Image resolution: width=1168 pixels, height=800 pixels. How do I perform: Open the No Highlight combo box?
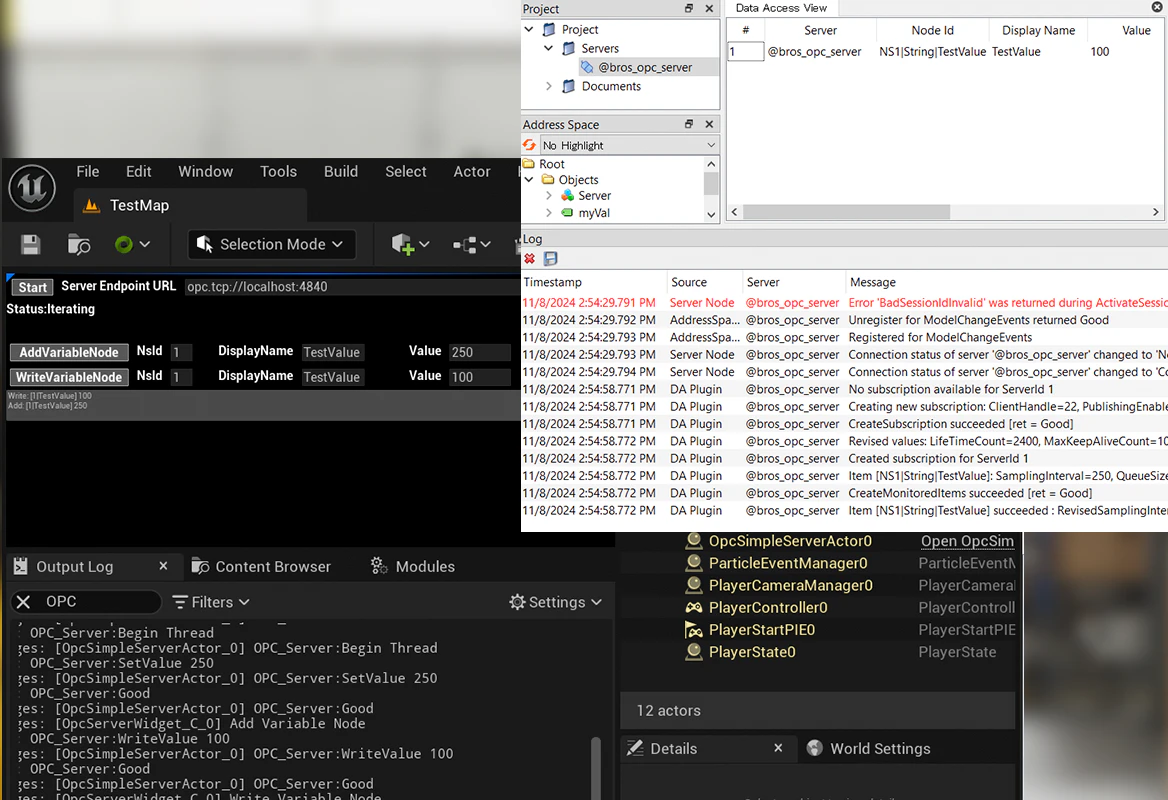pos(629,145)
